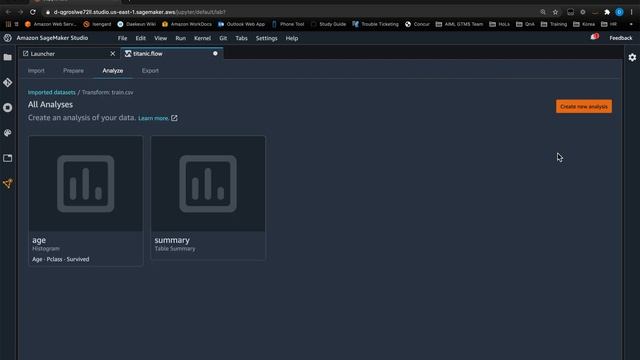Viewport: 640px width, 360px height.
Task: Open the Study Guide bookmark
Action: coord(328,24)
